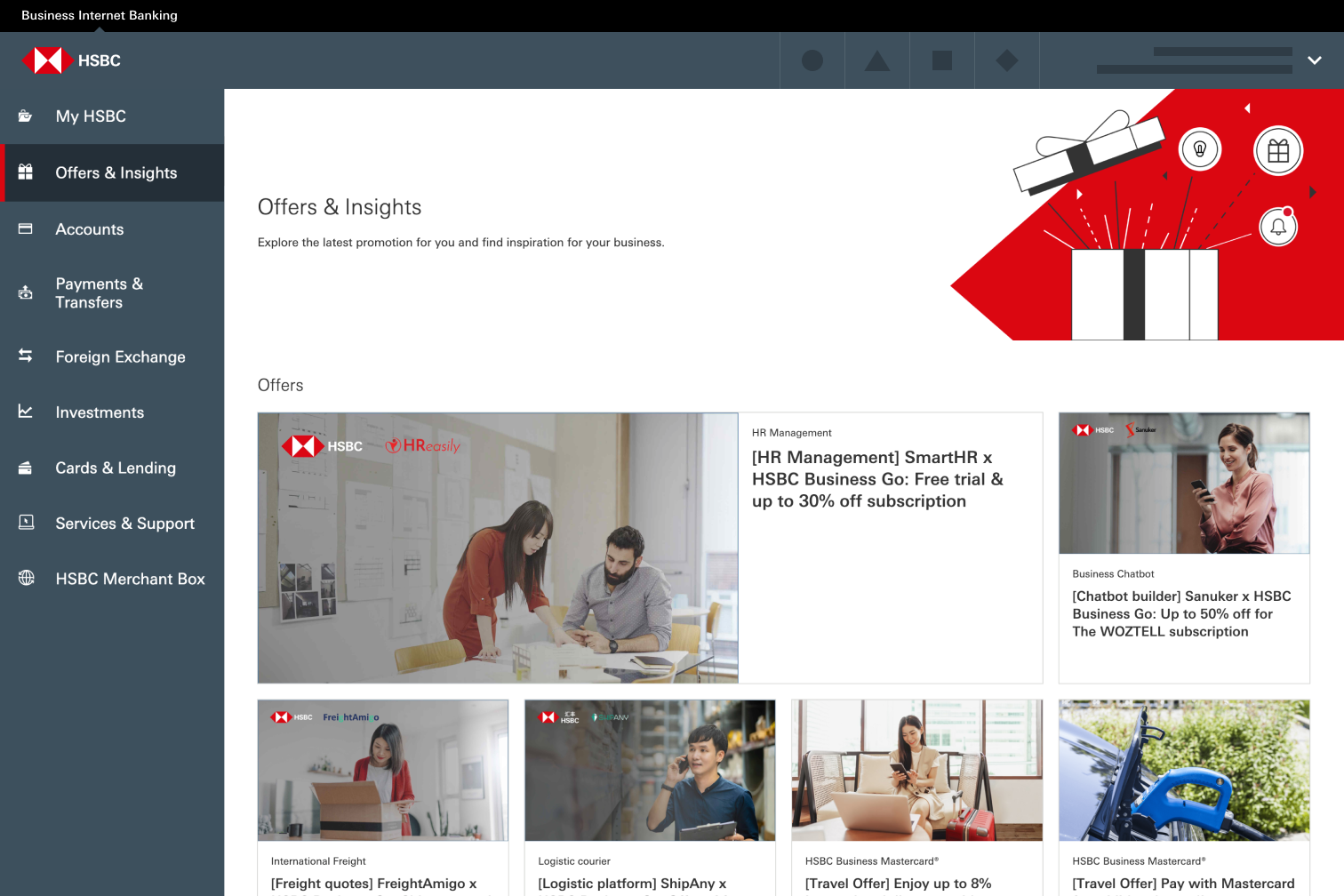Open Foreign Exchange menu item
Image resolution: width=1344 pixels, height=896 pixels.
coord(120,356)
